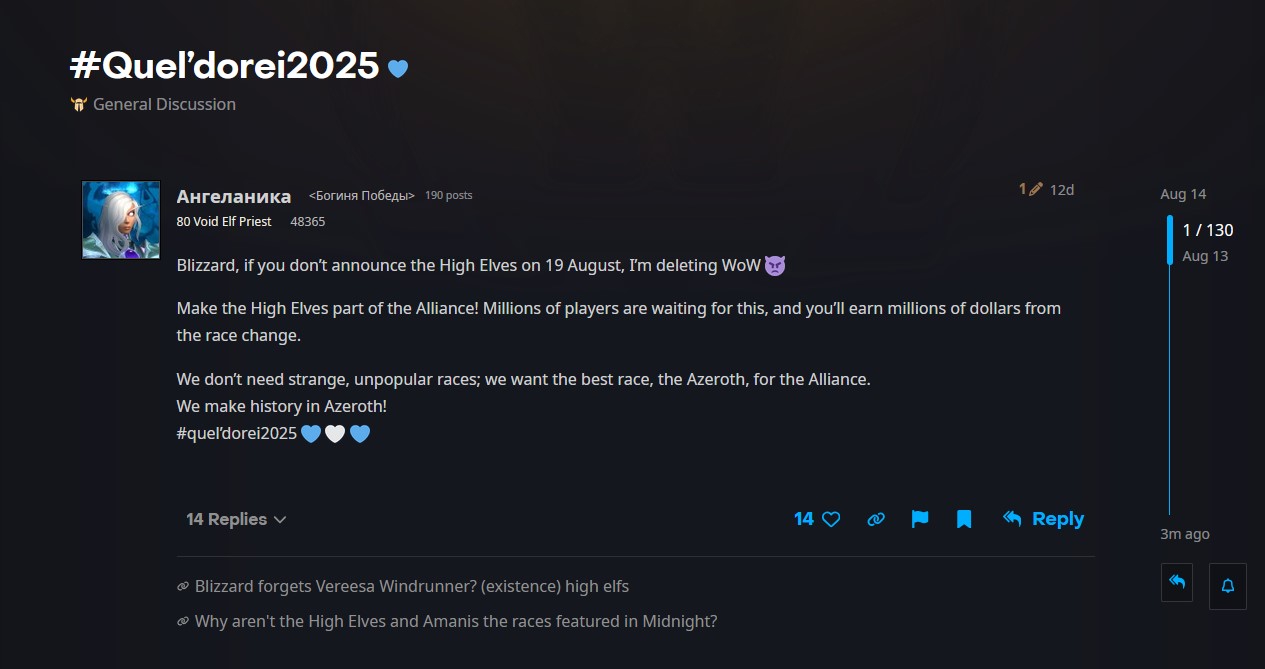Copy post link via chain icon
The height and width of the screenshot is (669, 1265).
pyautogui.click(x=876, y=519)
